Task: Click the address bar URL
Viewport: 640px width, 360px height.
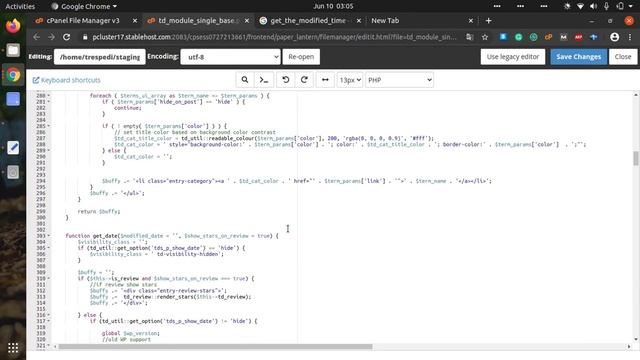Action: tap(274, 37)
